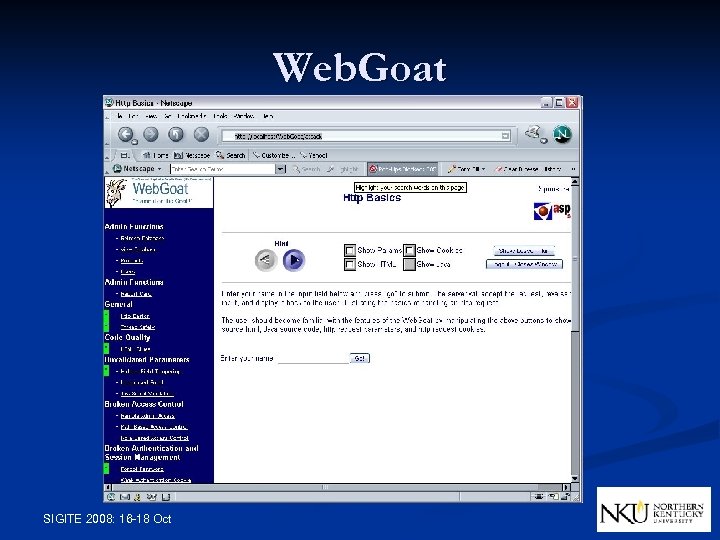Click the Netscape N logo throbber
This screenshot has width=720, height=540.
562,135
